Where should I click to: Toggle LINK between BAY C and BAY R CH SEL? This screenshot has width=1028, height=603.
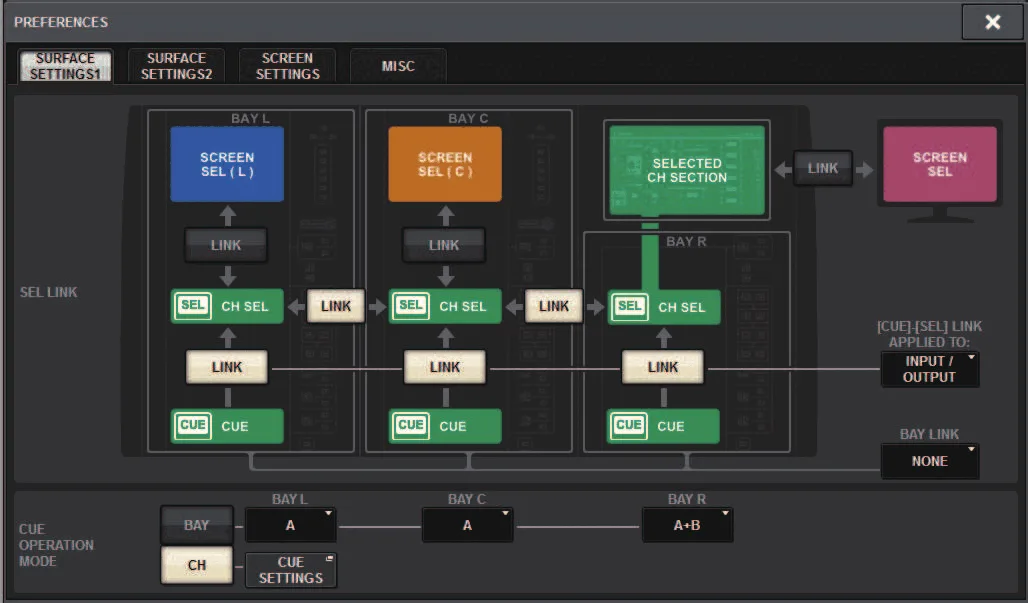pyautogui.click(x=554, y=306)
